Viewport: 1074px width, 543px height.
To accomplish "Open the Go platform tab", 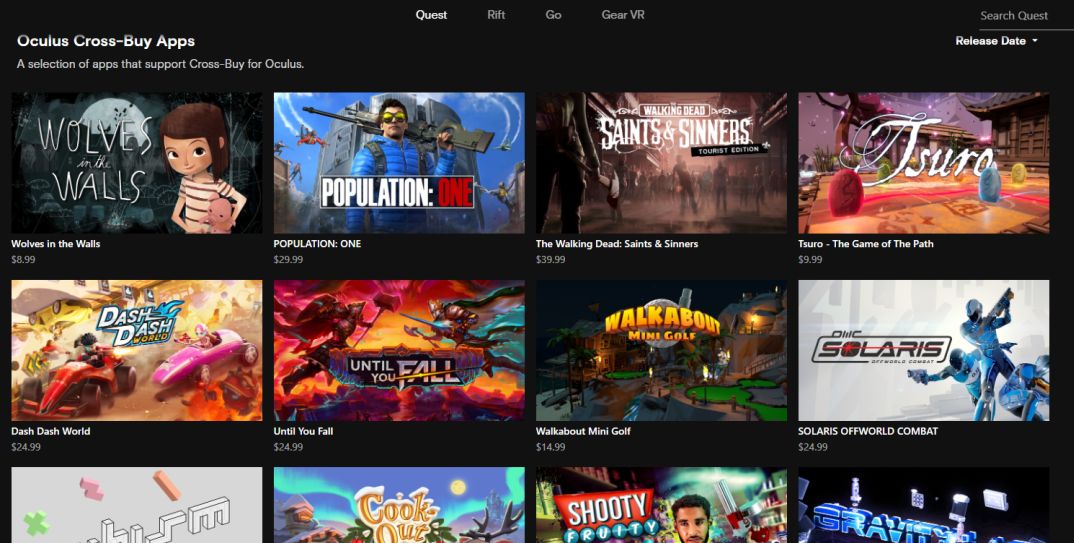I will pos(553,14).
